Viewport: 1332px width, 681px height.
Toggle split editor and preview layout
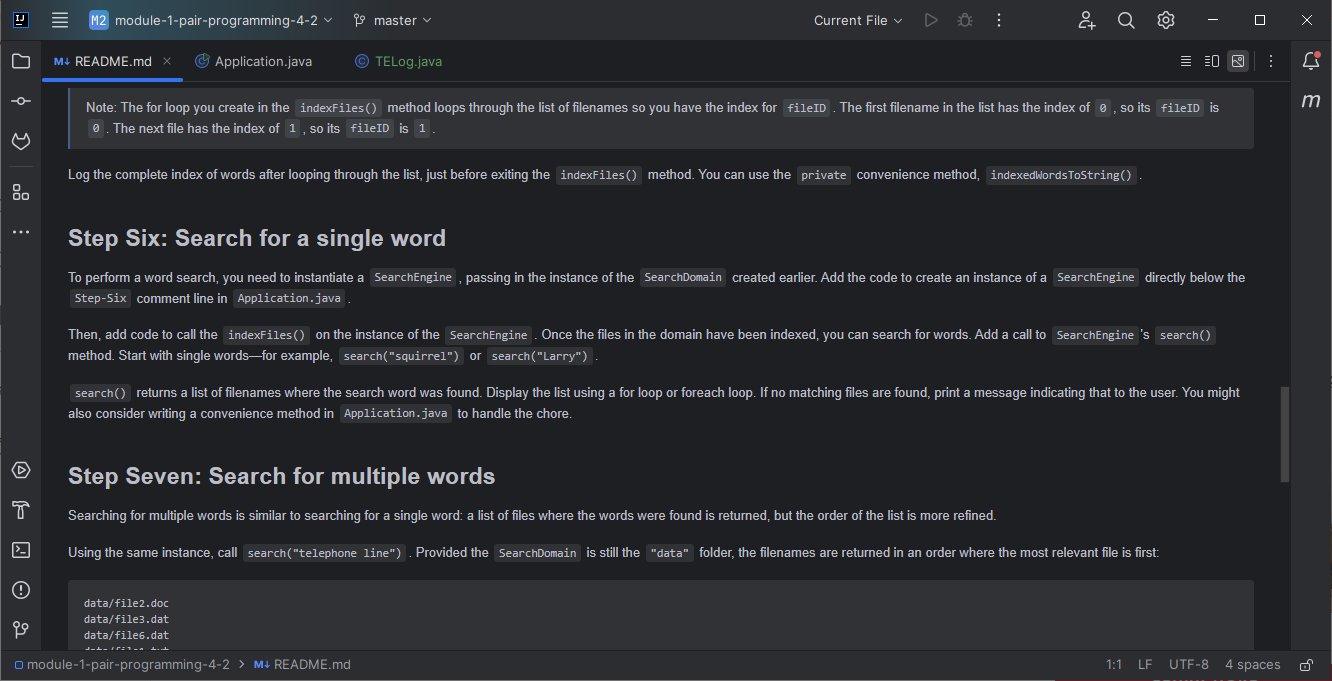(x=1211, y=61)
